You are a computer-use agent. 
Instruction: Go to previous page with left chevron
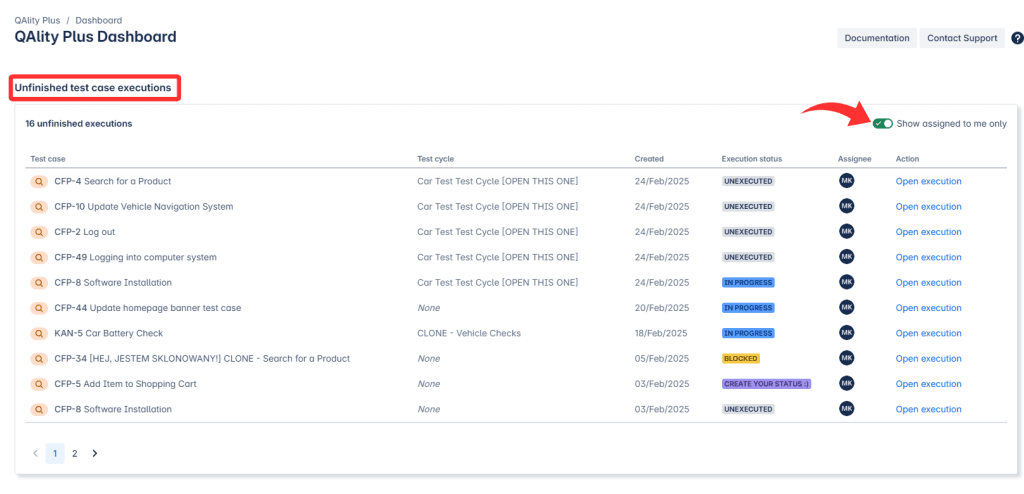35,453
